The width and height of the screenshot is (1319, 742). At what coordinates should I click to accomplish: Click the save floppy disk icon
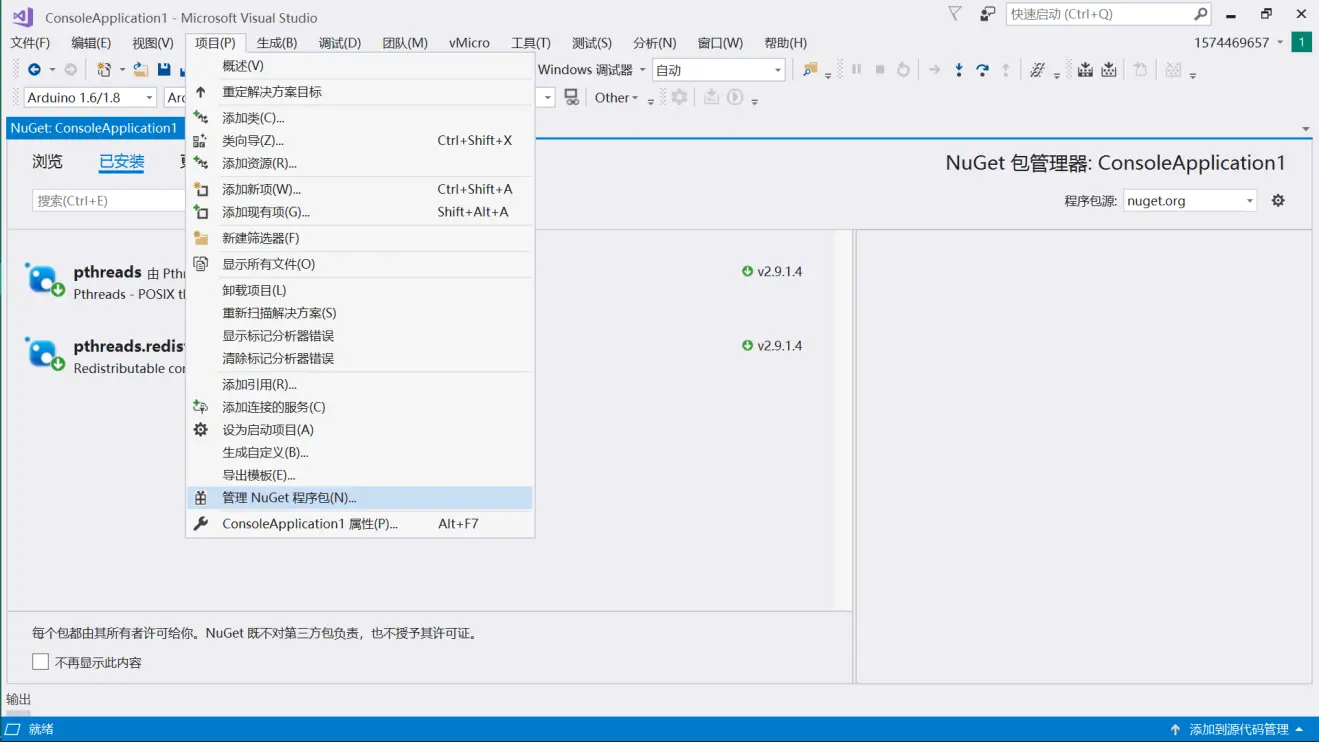(x=164, y=69)
